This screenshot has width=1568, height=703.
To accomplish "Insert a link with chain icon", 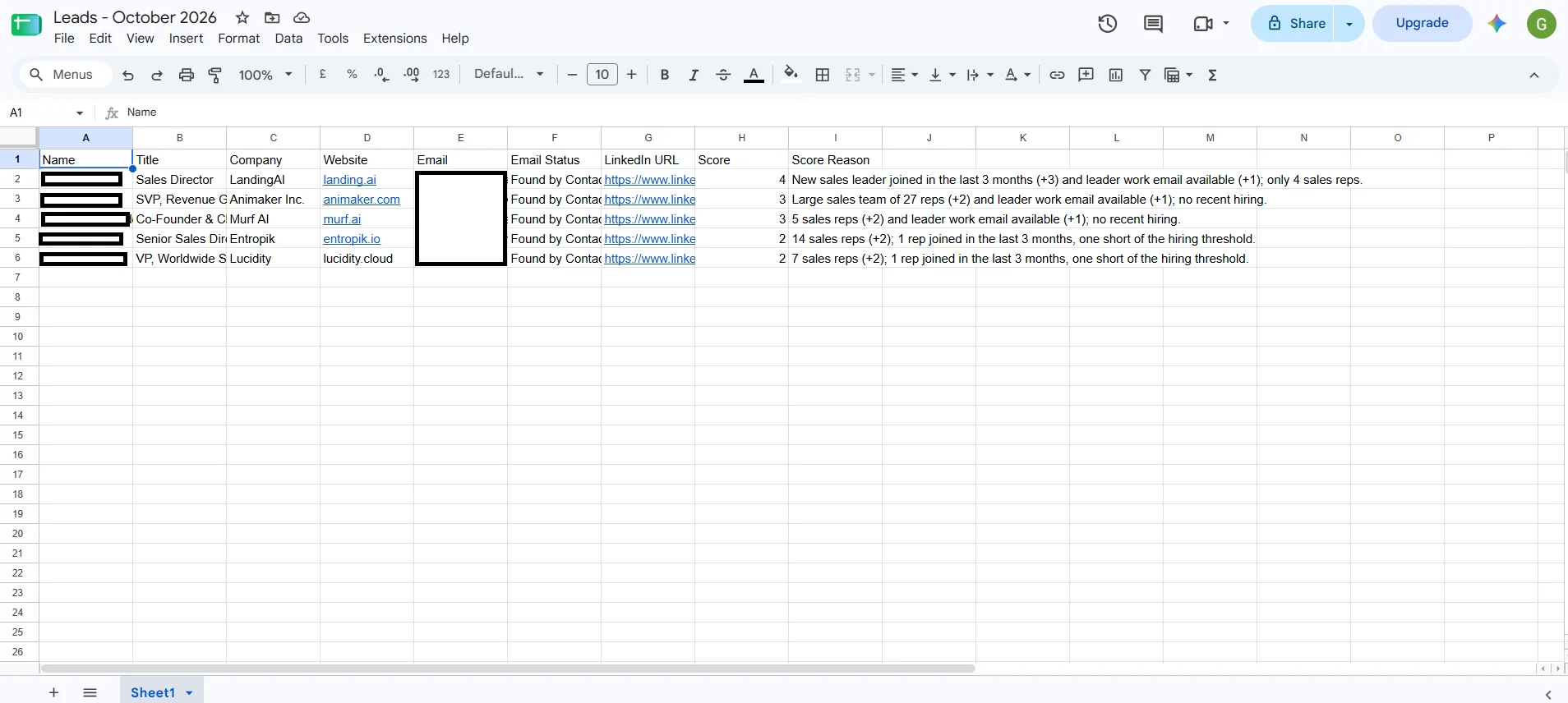I will (x=1057, y=75).
